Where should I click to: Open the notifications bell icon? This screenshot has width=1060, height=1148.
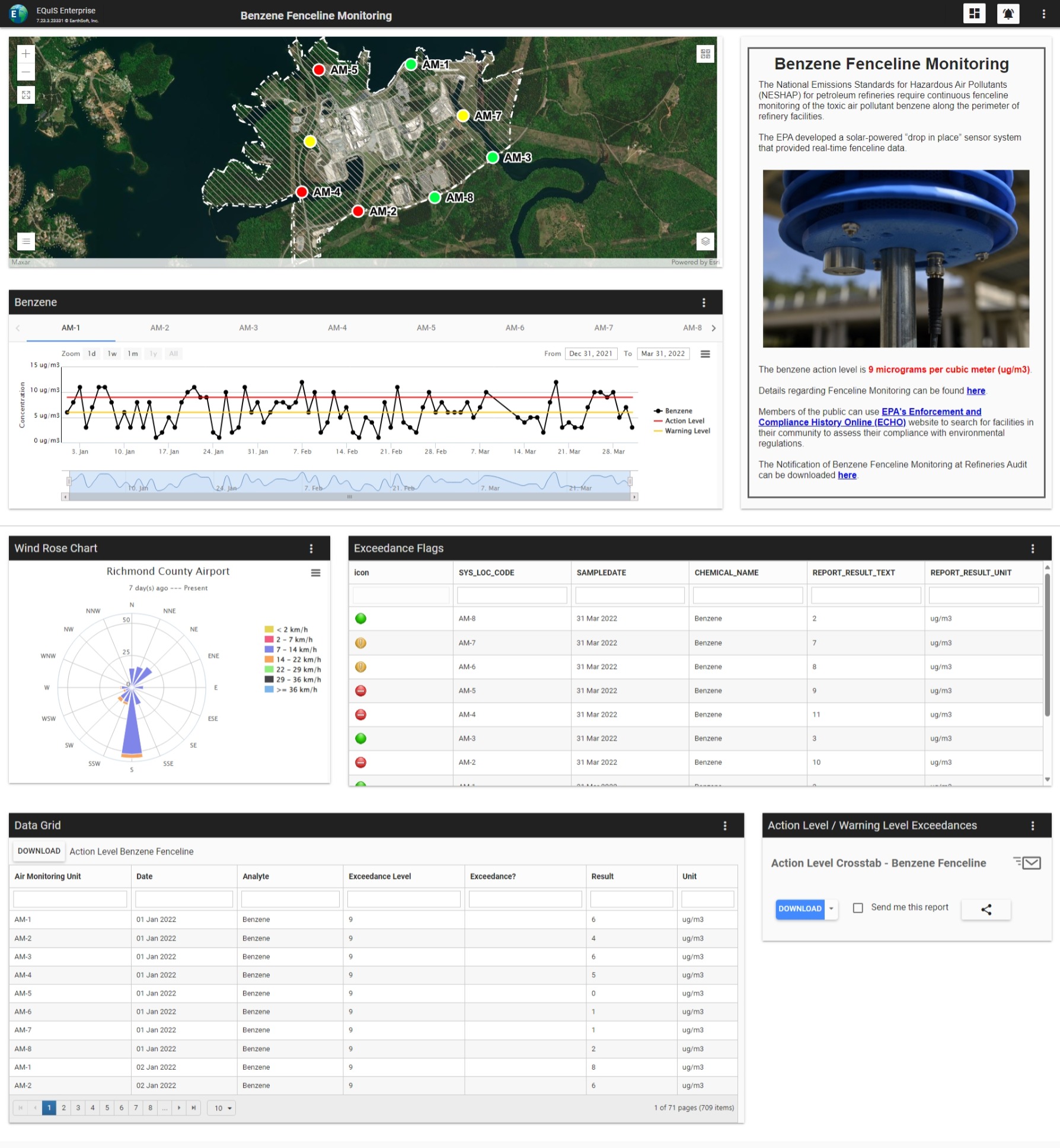[1008, 14]
